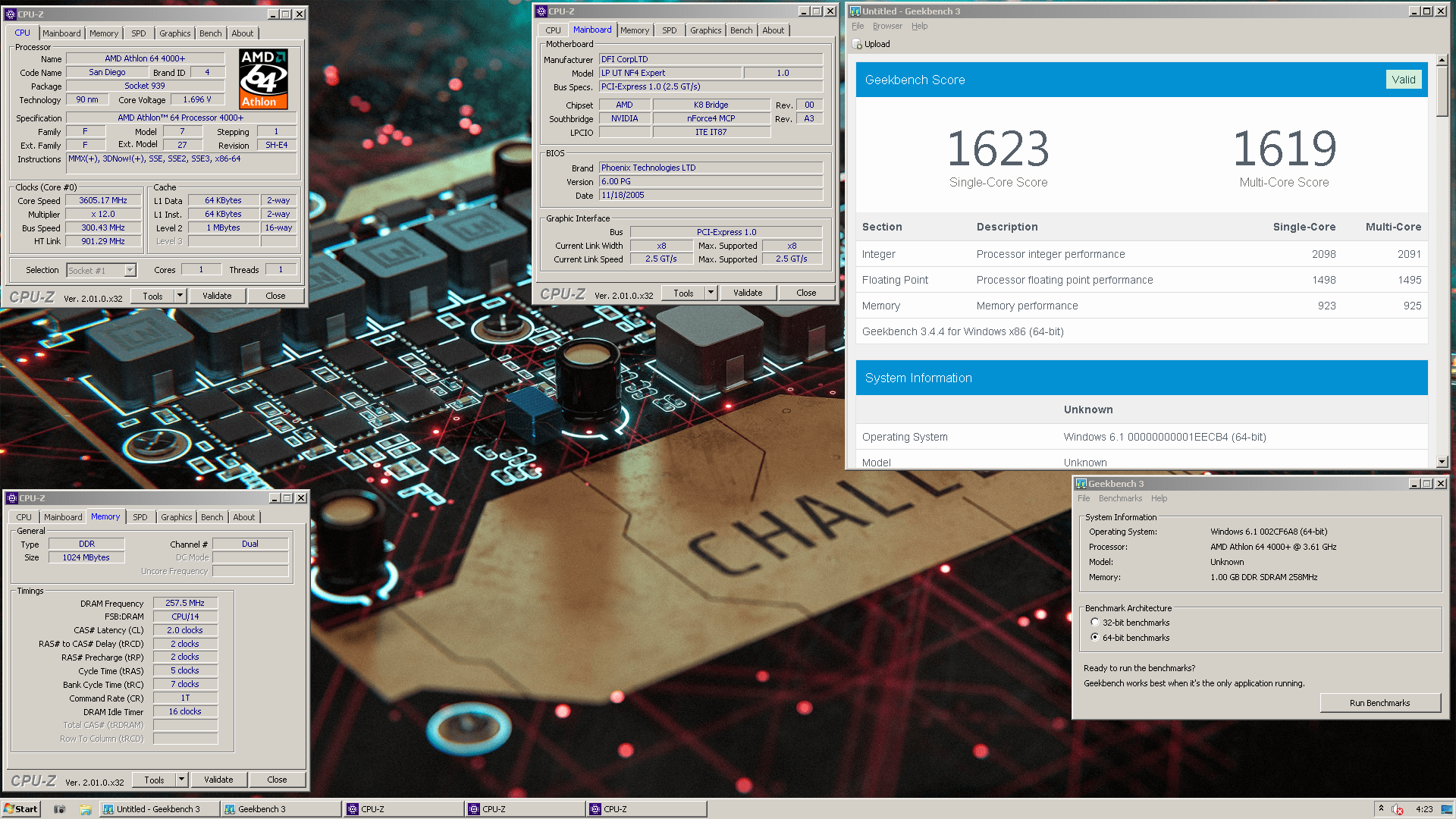Click the scroll-up arrow in Geekbench results
Screen dimensions: 1456x819
pyautogui.click(x=1442, y=60)
